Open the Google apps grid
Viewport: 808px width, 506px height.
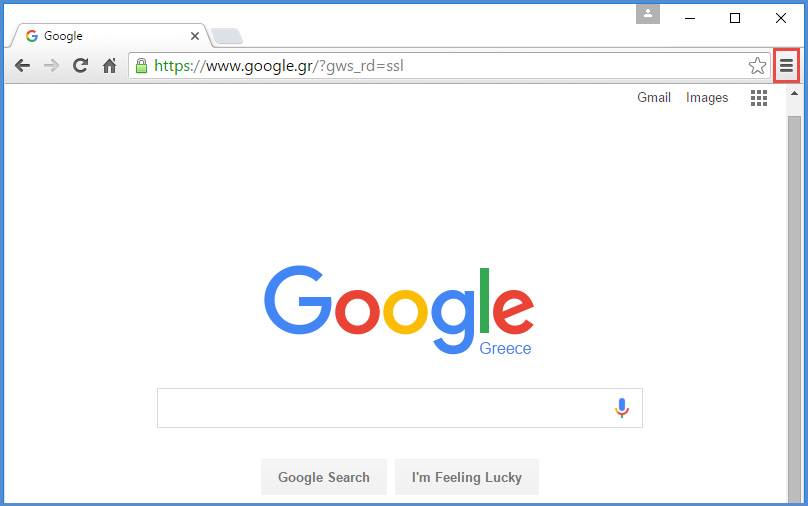[x=759, y=98]
